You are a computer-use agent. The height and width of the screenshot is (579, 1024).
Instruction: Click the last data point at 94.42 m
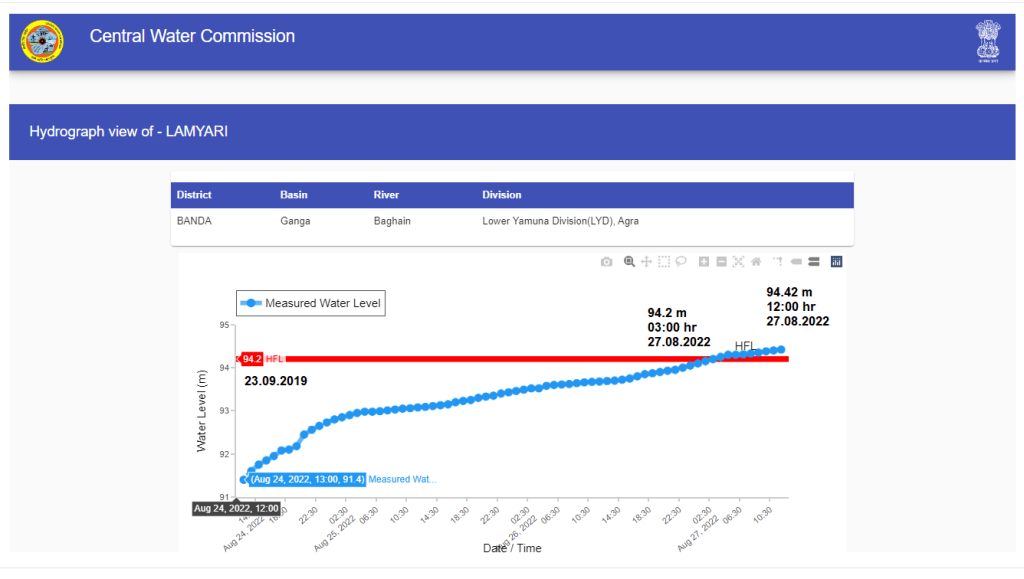tap(780, 350)
